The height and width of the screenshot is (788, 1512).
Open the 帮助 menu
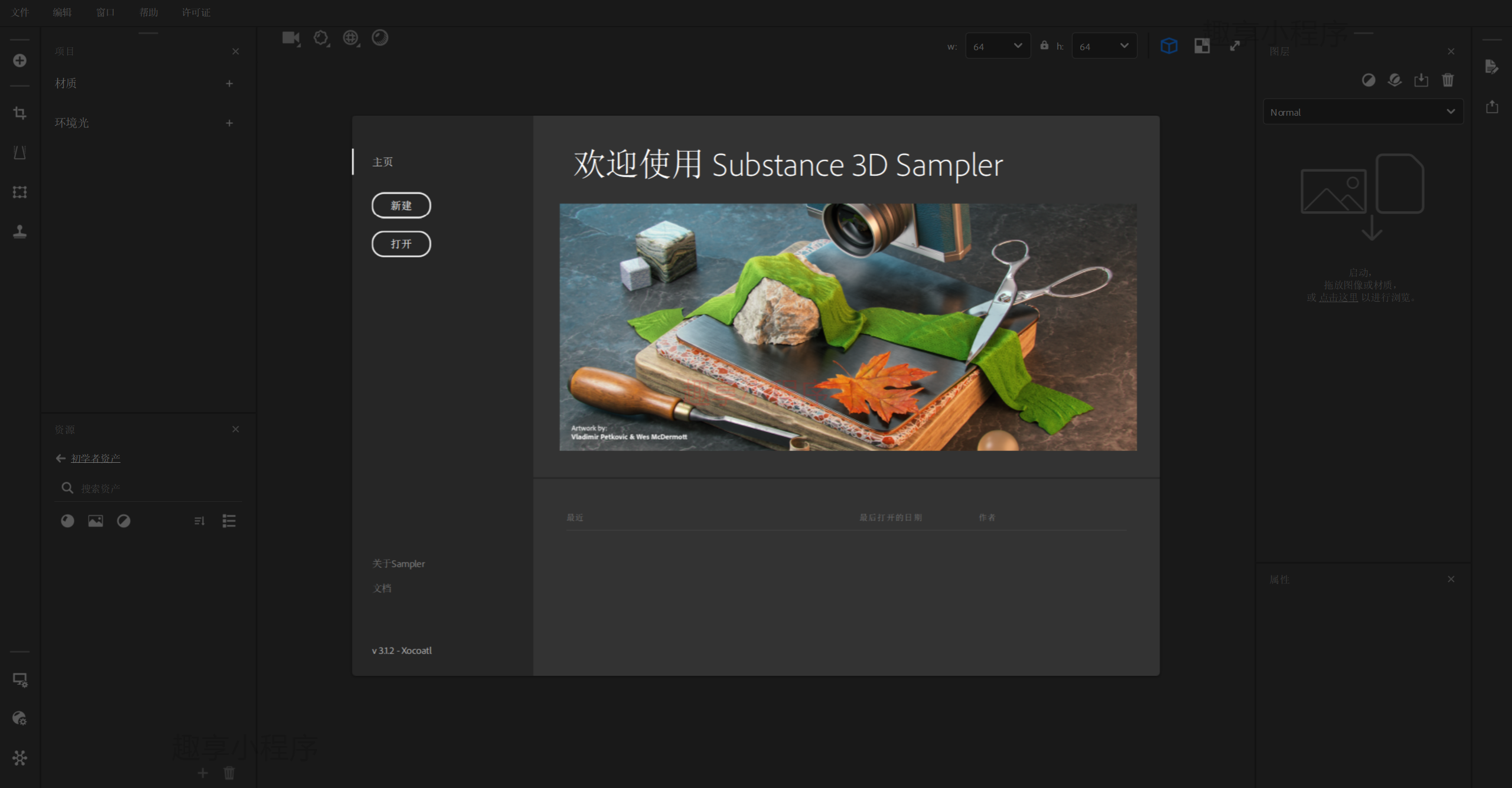point(149,12)
